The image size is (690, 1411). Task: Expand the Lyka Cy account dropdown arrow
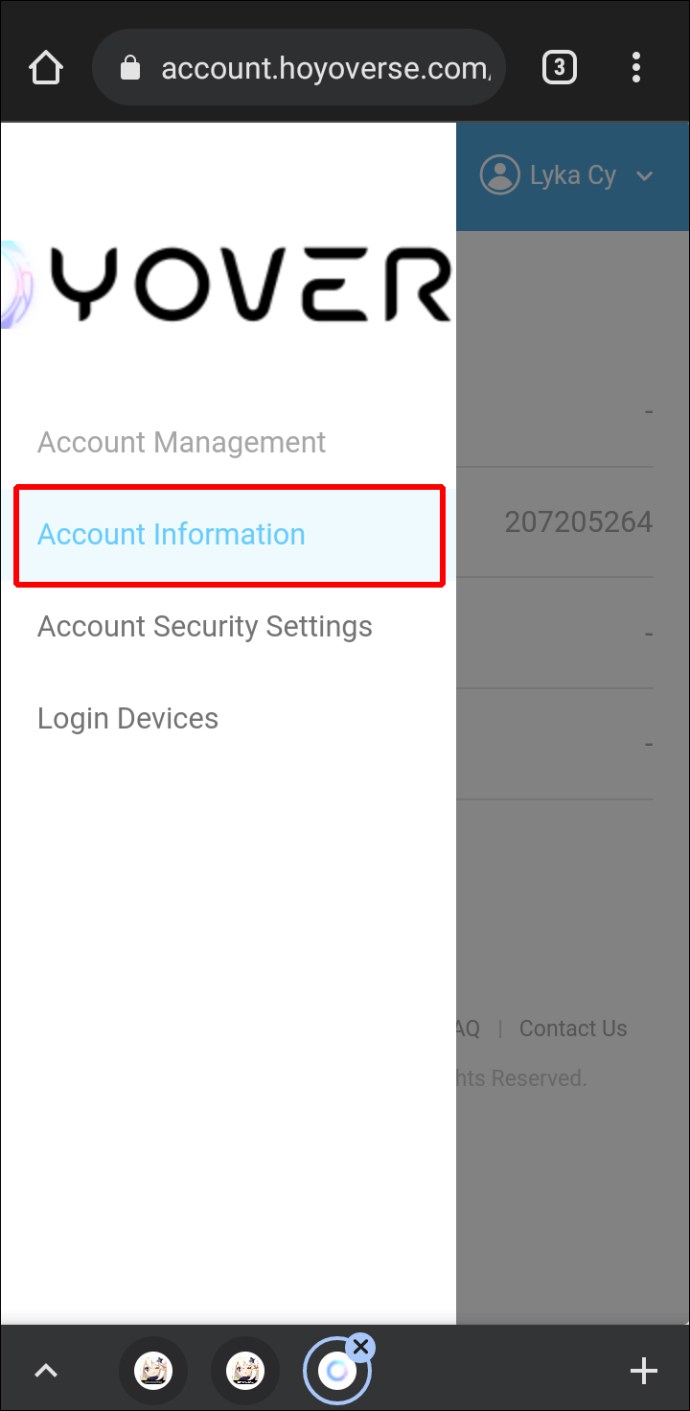coord(644,177)
